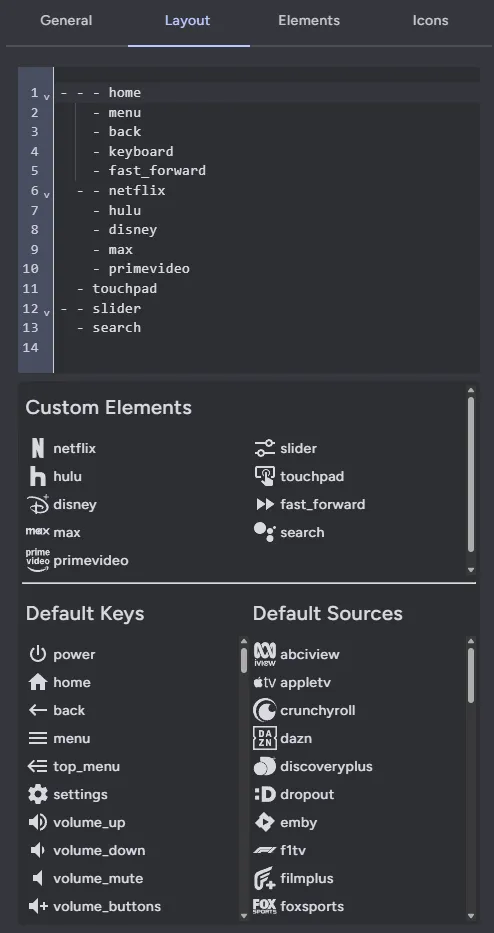Choose the fast_forward double-arrow icon
The image size is (494, 933).
(265, 504)
